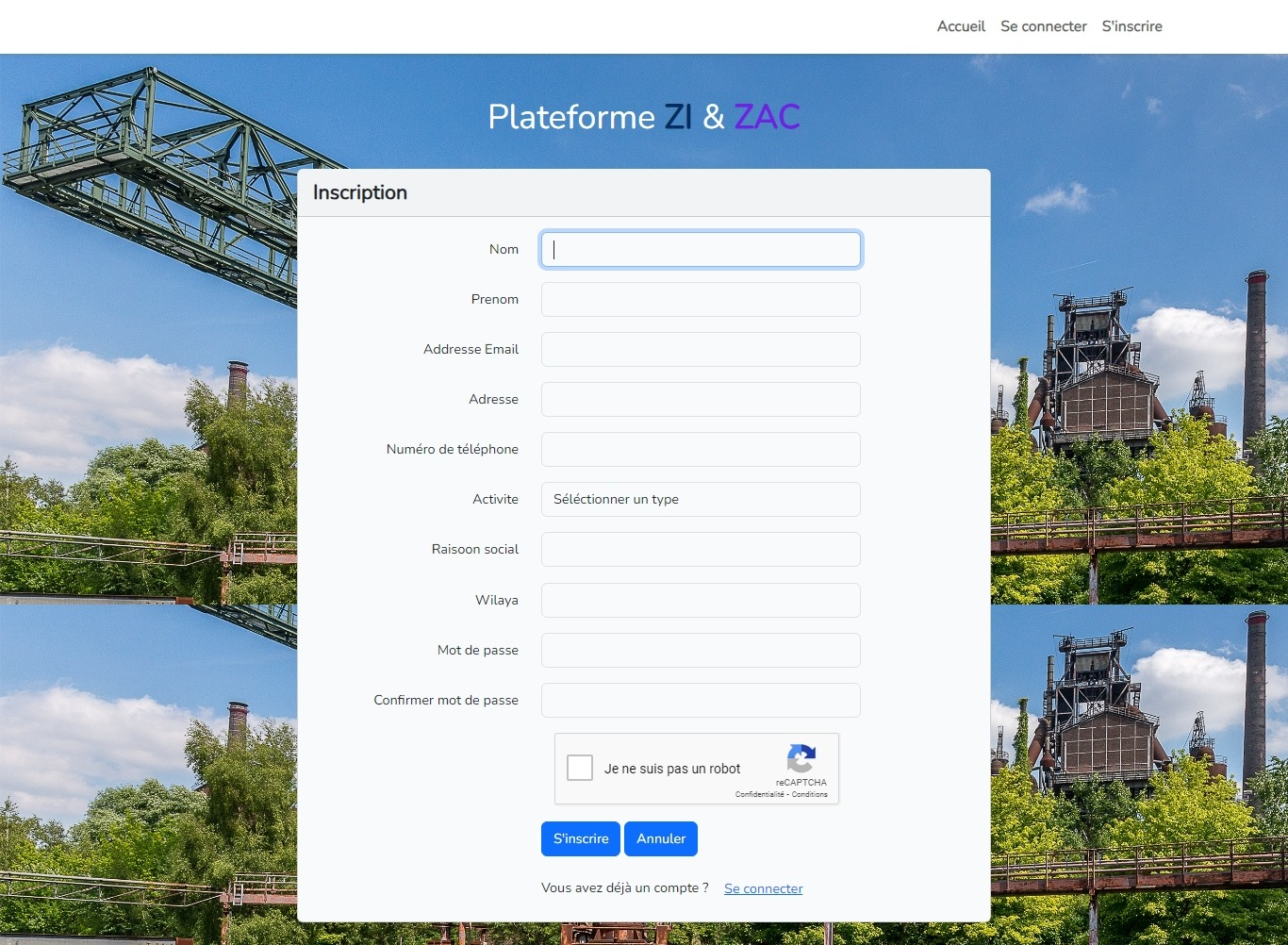Click into the Prenom text field

(701, 299)
